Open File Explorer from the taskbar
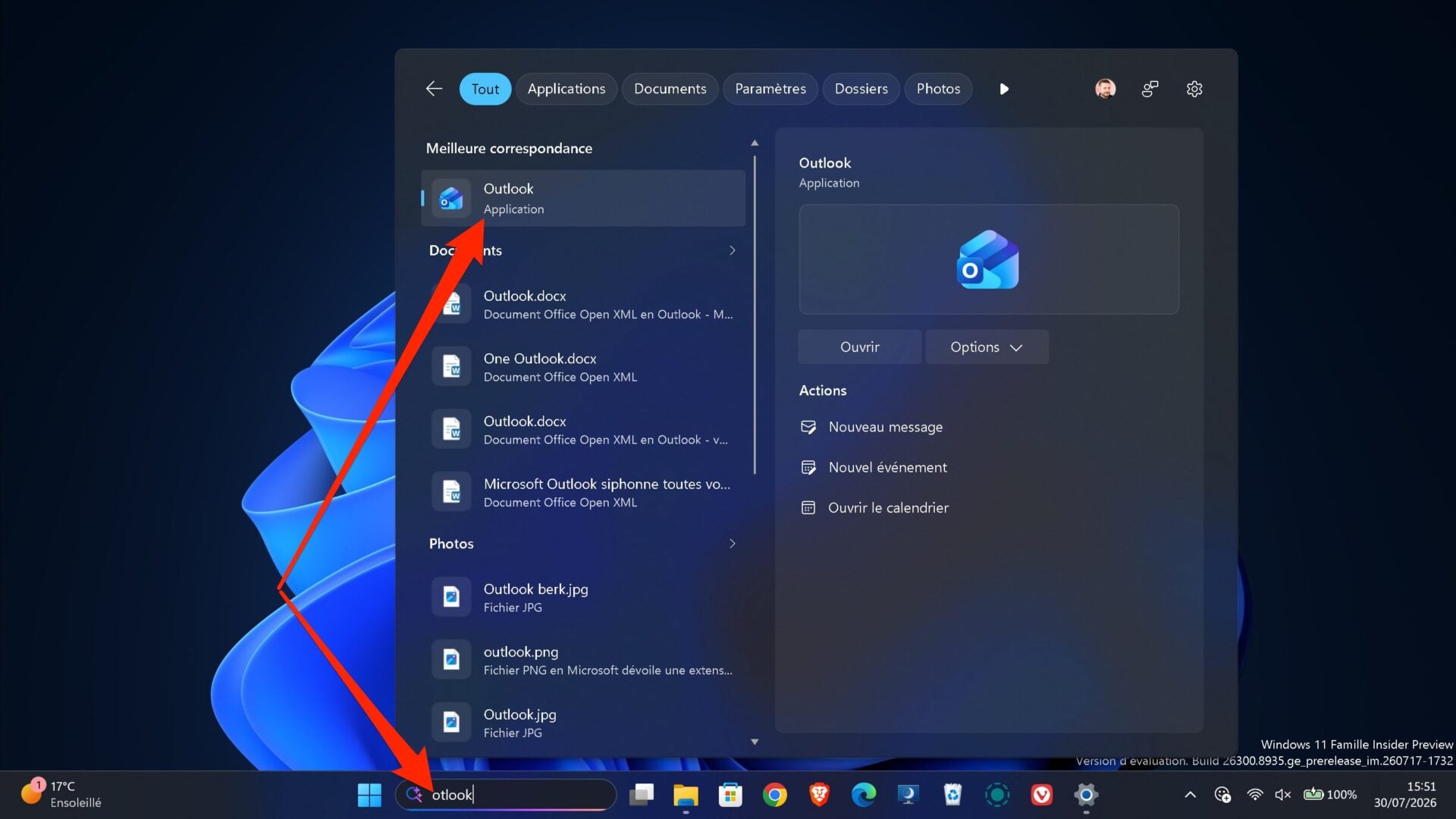This screenshot has height=819, width=1456. [686, 794]
